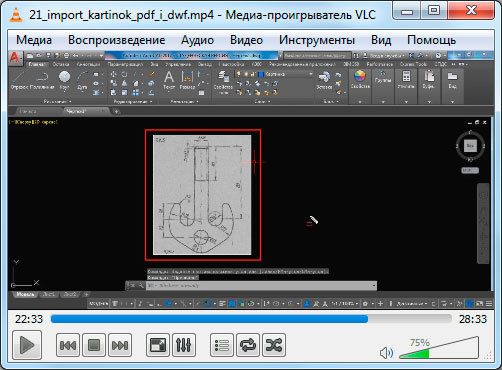Set volume on the 75% volume slider
Image resolution: width=502 pixels, height=370 pixels.
(439, 348)
